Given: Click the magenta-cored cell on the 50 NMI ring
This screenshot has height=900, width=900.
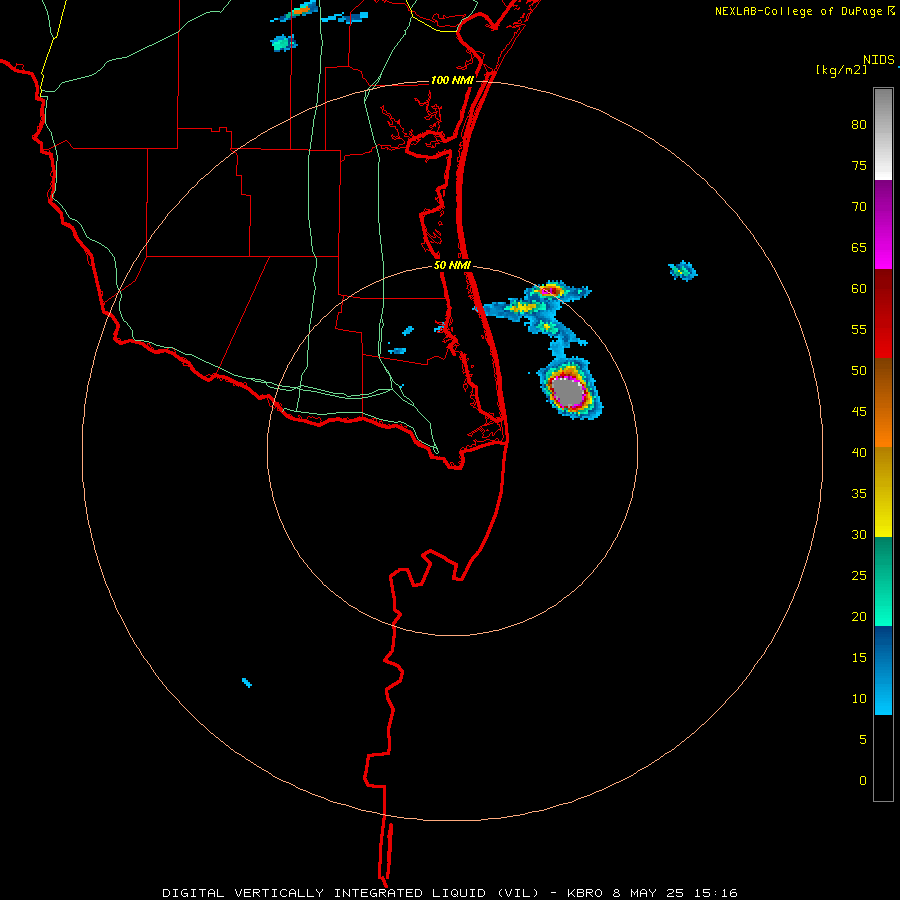Looking at the screenshot, I should tap(550, 291).
